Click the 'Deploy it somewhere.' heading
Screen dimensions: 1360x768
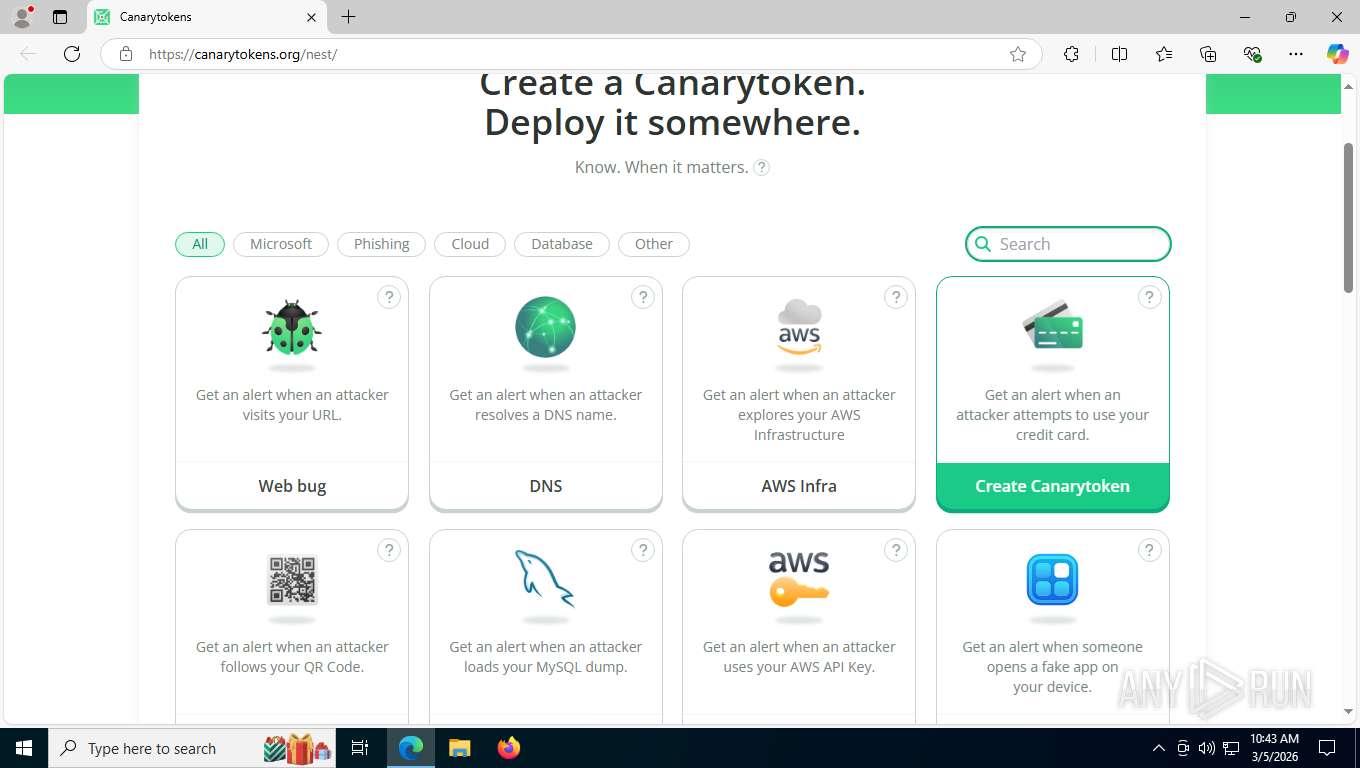(673, 123)
